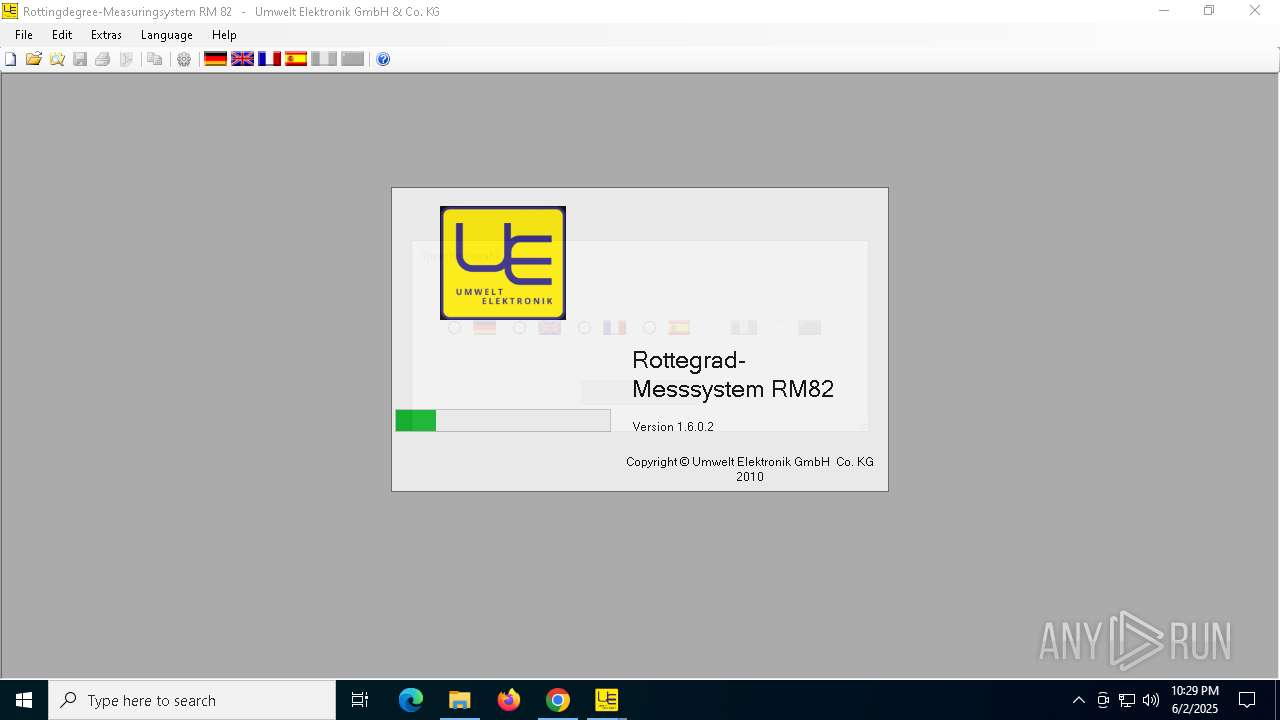This screenshot has width=1280, height=720.
Task: Open the Extras menu
Action: coord(106,35)
